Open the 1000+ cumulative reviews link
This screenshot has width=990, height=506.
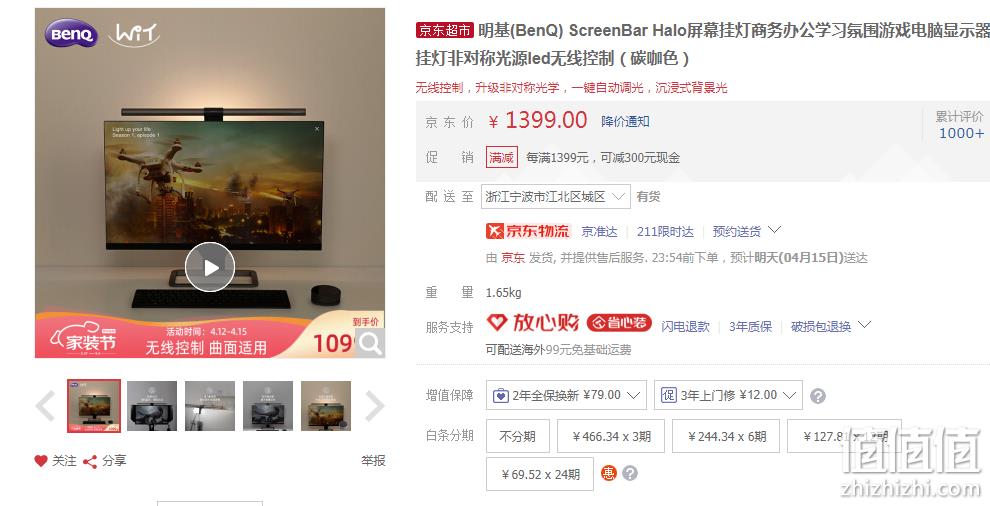pos(961,133)
